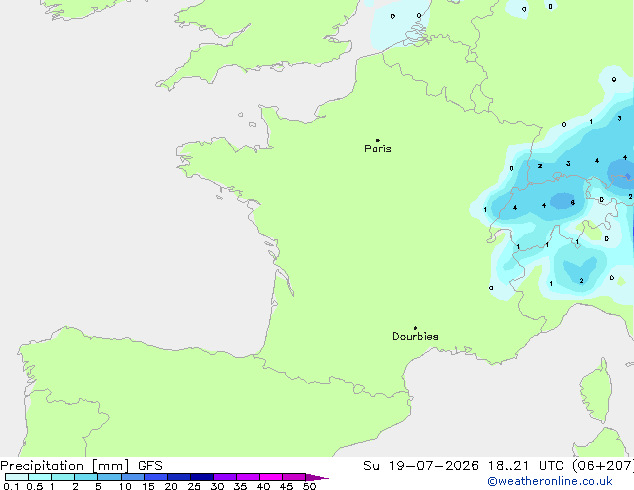Image resolution: width=634 pixels, height=490 pixels.
Task: Select the Dourbies city name label
Action: (x=415, y=336)
